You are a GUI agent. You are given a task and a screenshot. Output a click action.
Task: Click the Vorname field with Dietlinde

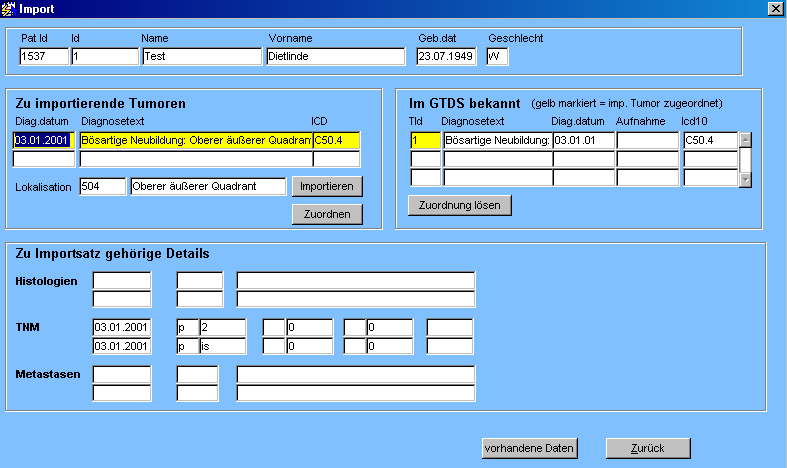pyautogui.click(x=335, y=57)
